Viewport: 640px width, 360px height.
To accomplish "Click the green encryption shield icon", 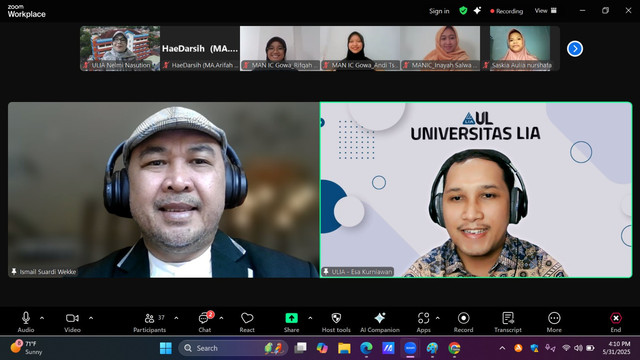I will [x=463, y=11].
